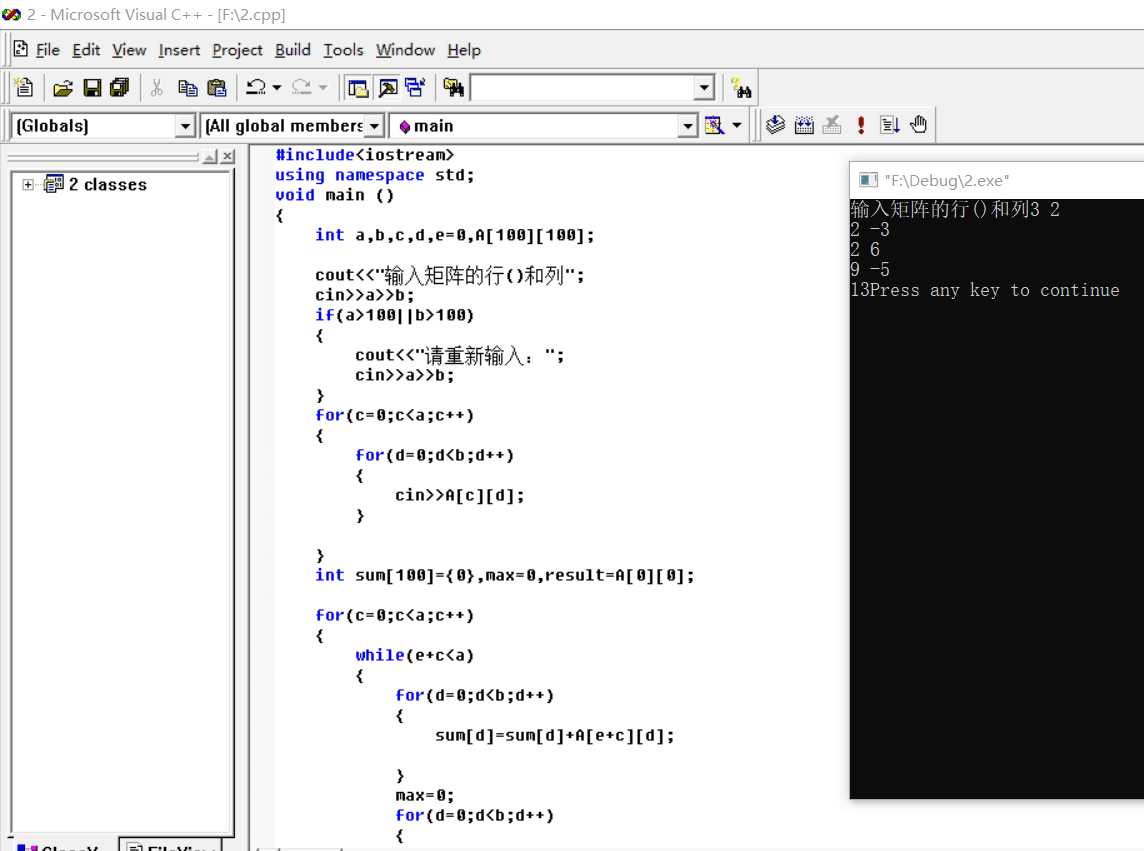Open the File menu
Image resolution: width=1144 pixels, height=851 pixels.
(47, 50)
